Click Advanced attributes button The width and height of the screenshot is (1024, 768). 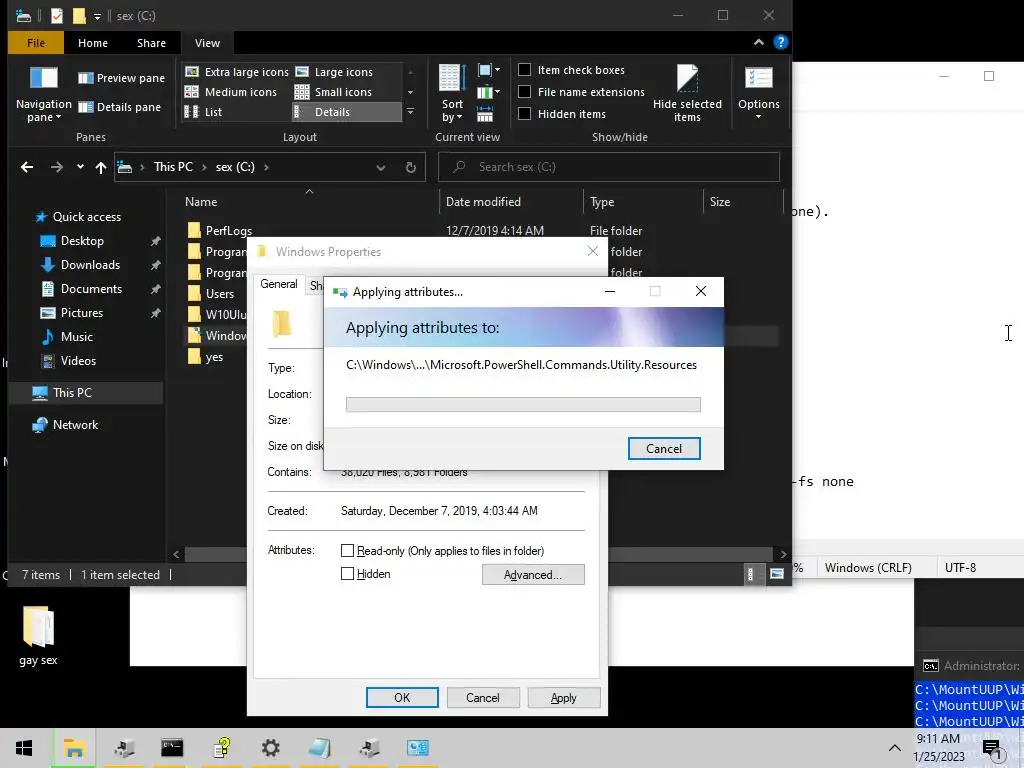click(x=533, y=575)
